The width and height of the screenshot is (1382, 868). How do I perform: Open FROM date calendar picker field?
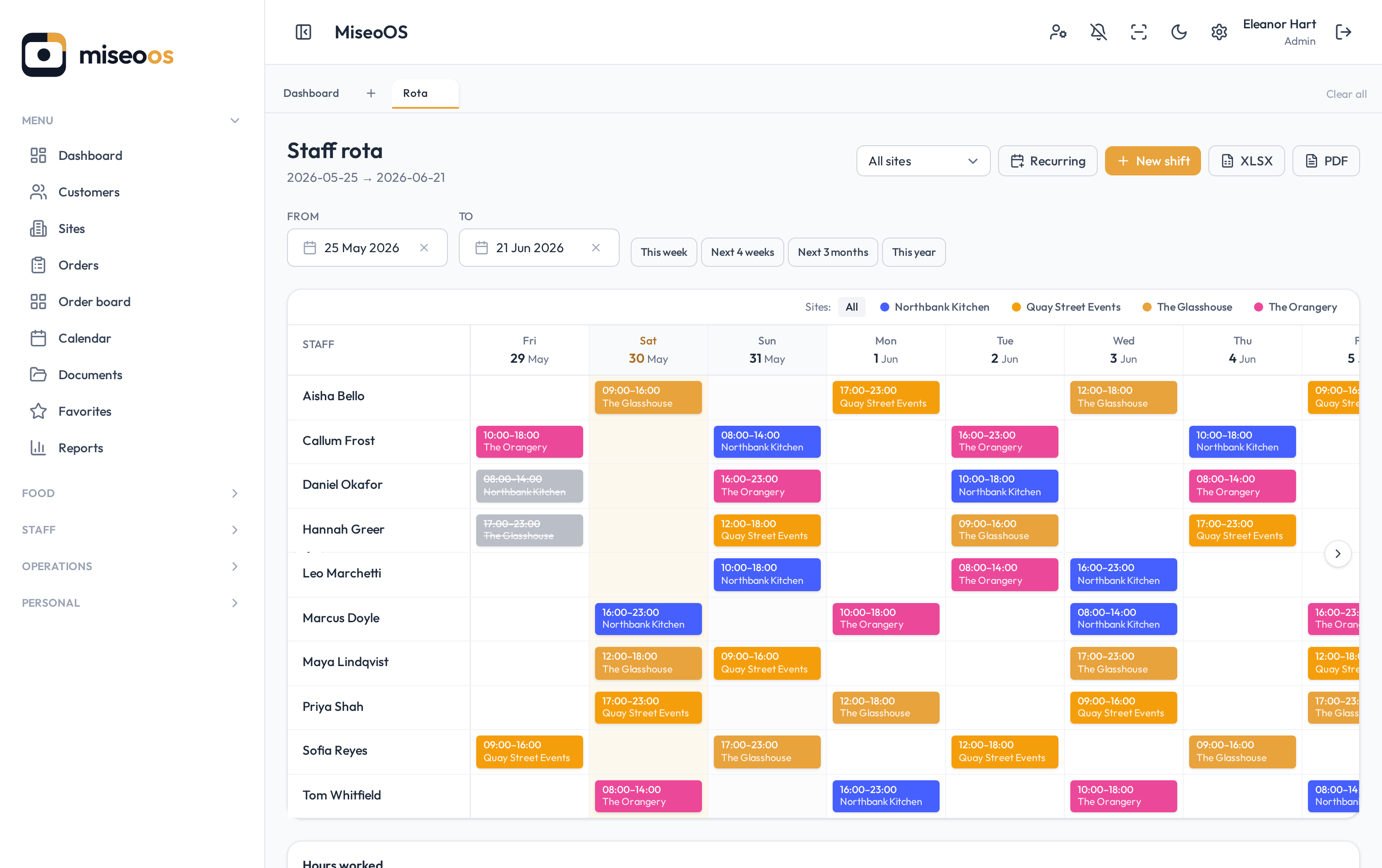coord(367,247)
